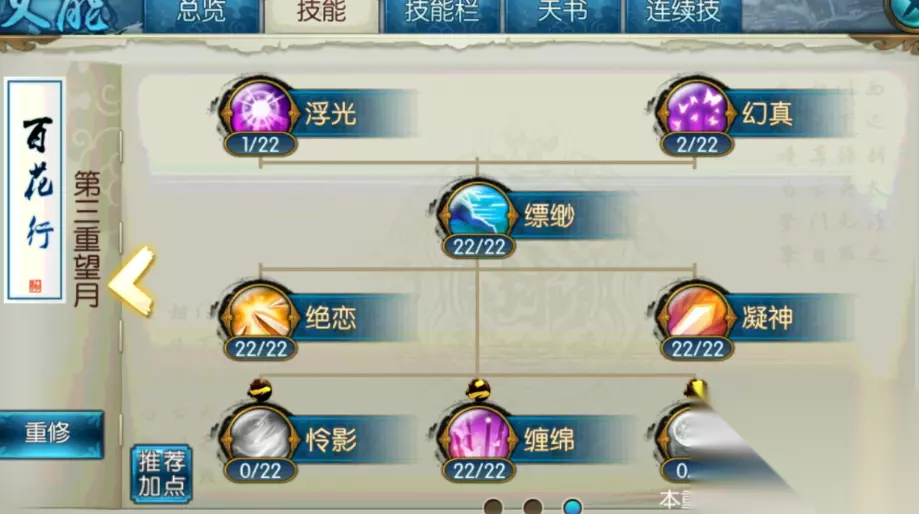The image size is (919, 514).
Task: Click the yellow orb above 缠绵
Action: tap(478, 389)
